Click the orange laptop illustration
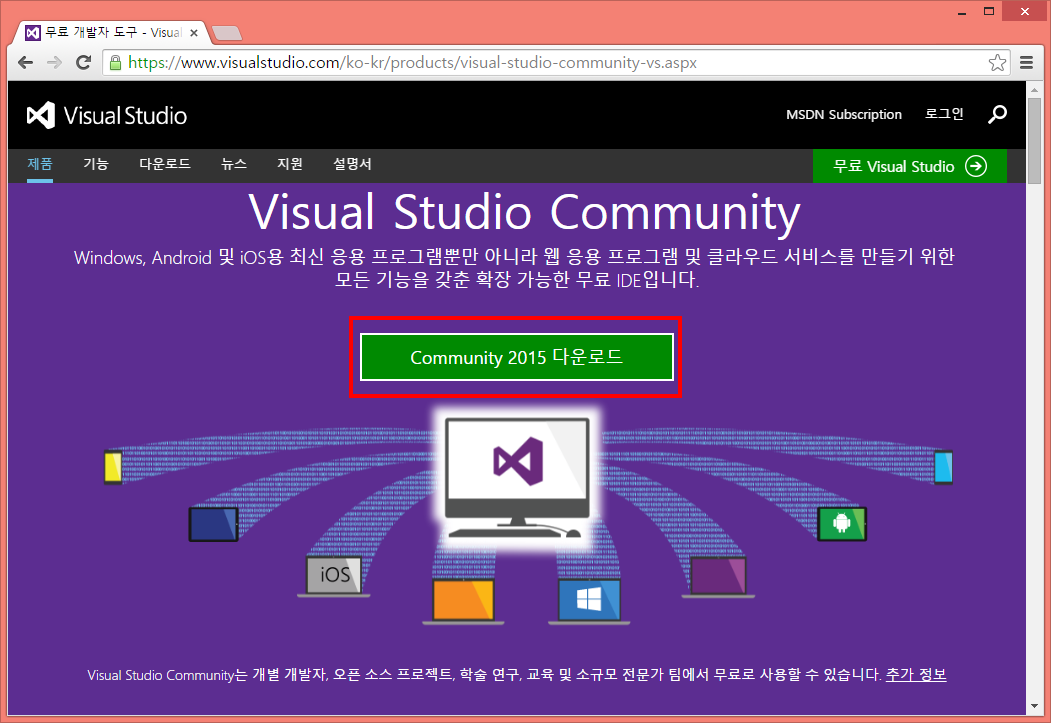 pos(463,601)
